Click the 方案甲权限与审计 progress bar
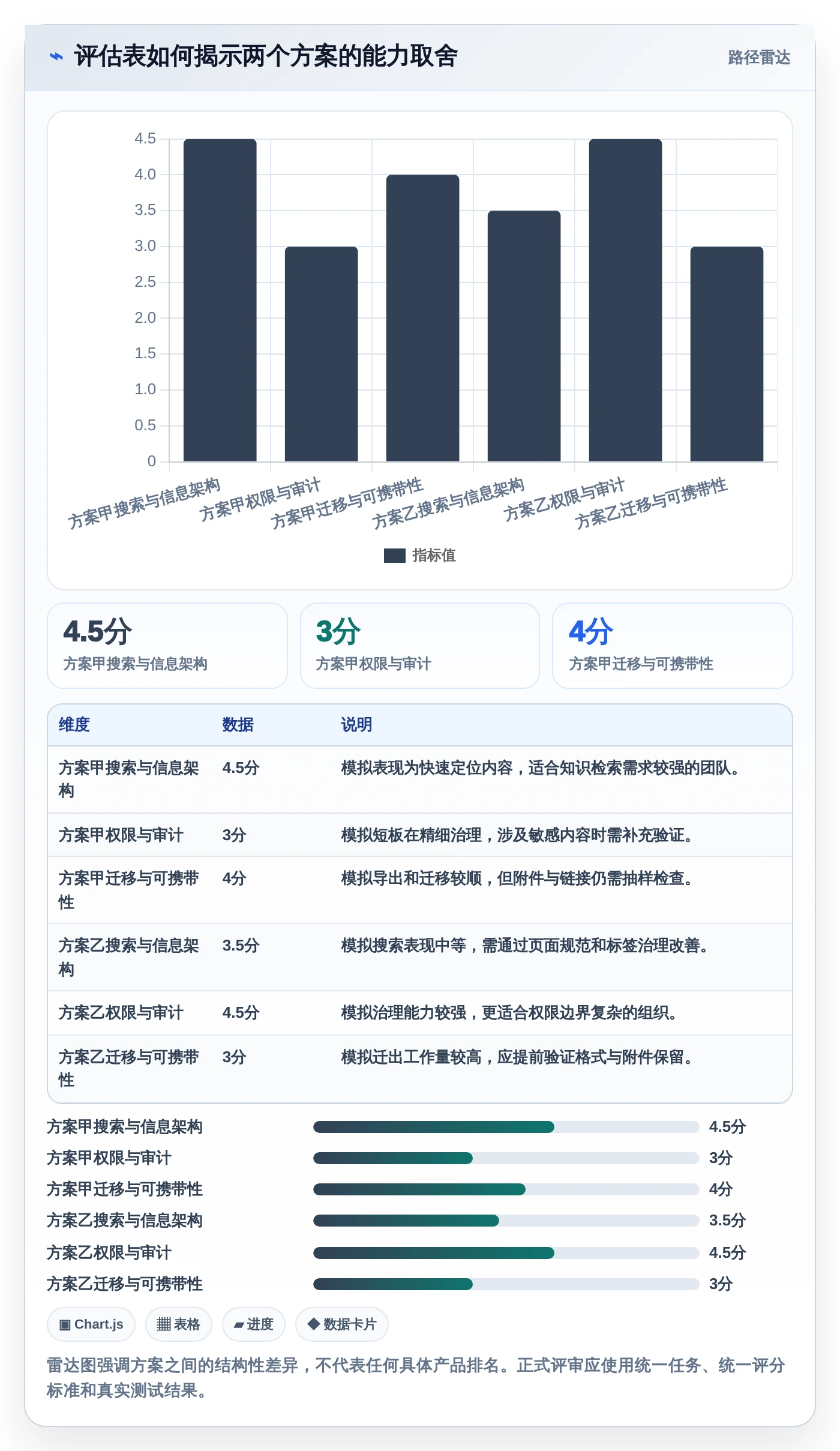 (x=506, y=1158)
